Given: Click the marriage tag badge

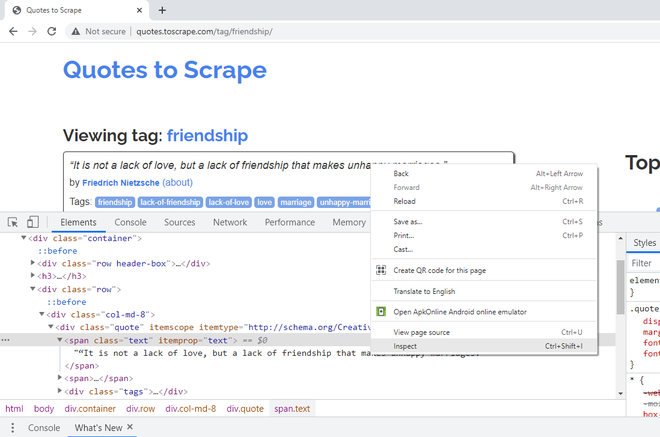Looking at the screenshot, I should click(x=296, y=203).
